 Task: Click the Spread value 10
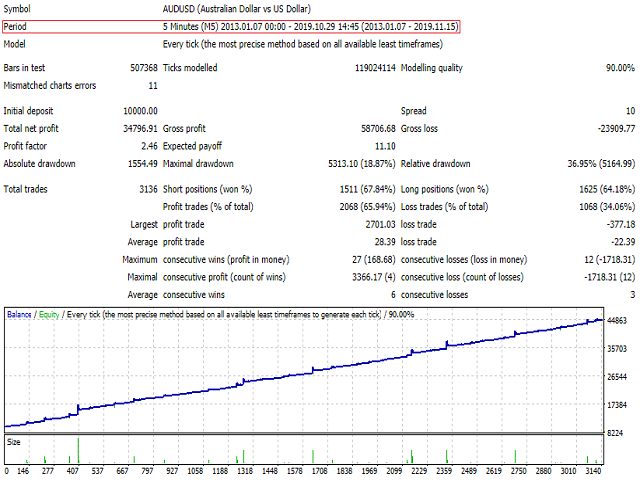pos(631,111)
